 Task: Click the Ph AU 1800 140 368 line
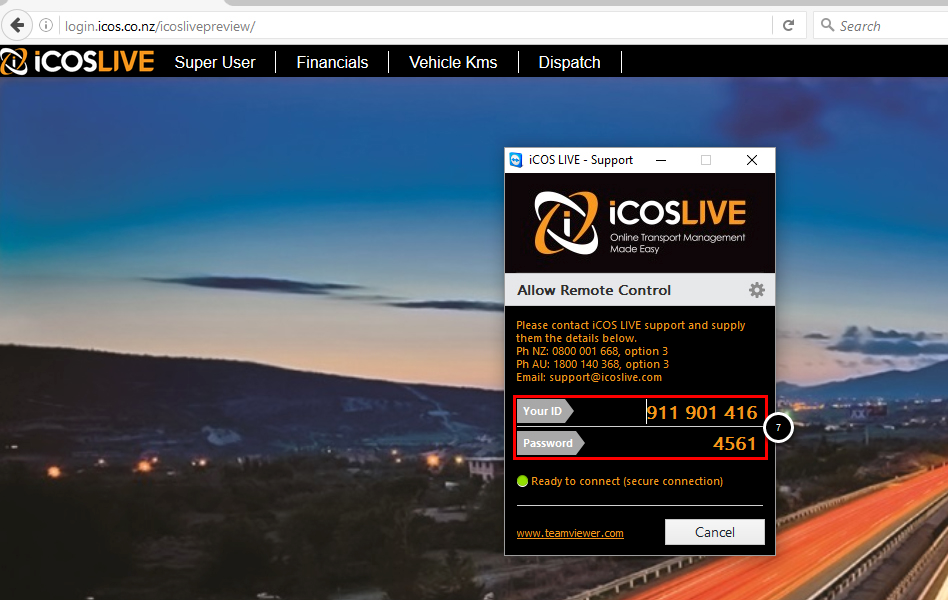(592, 364)
